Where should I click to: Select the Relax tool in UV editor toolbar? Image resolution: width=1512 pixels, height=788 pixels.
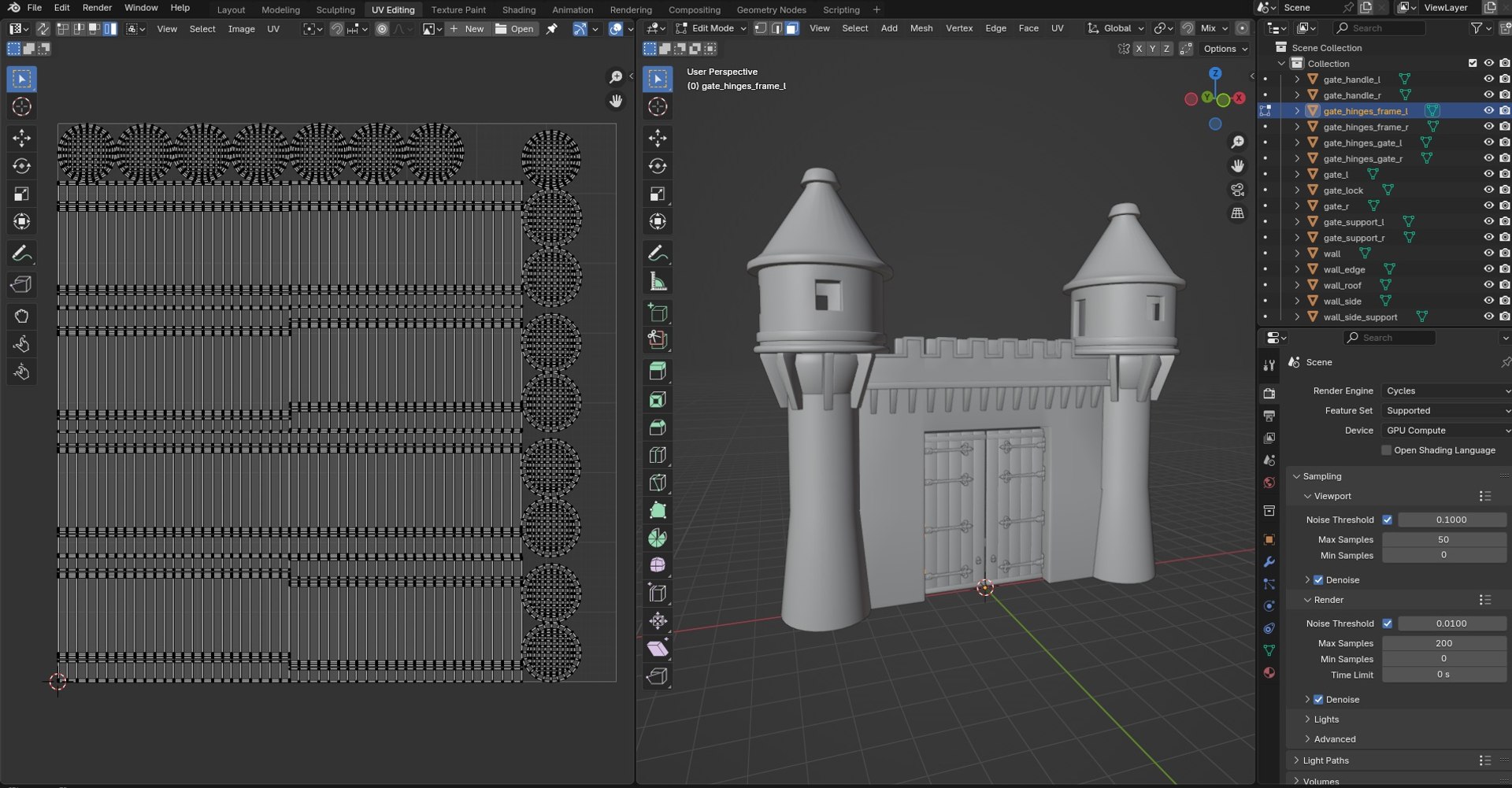[x=21, y=344]
